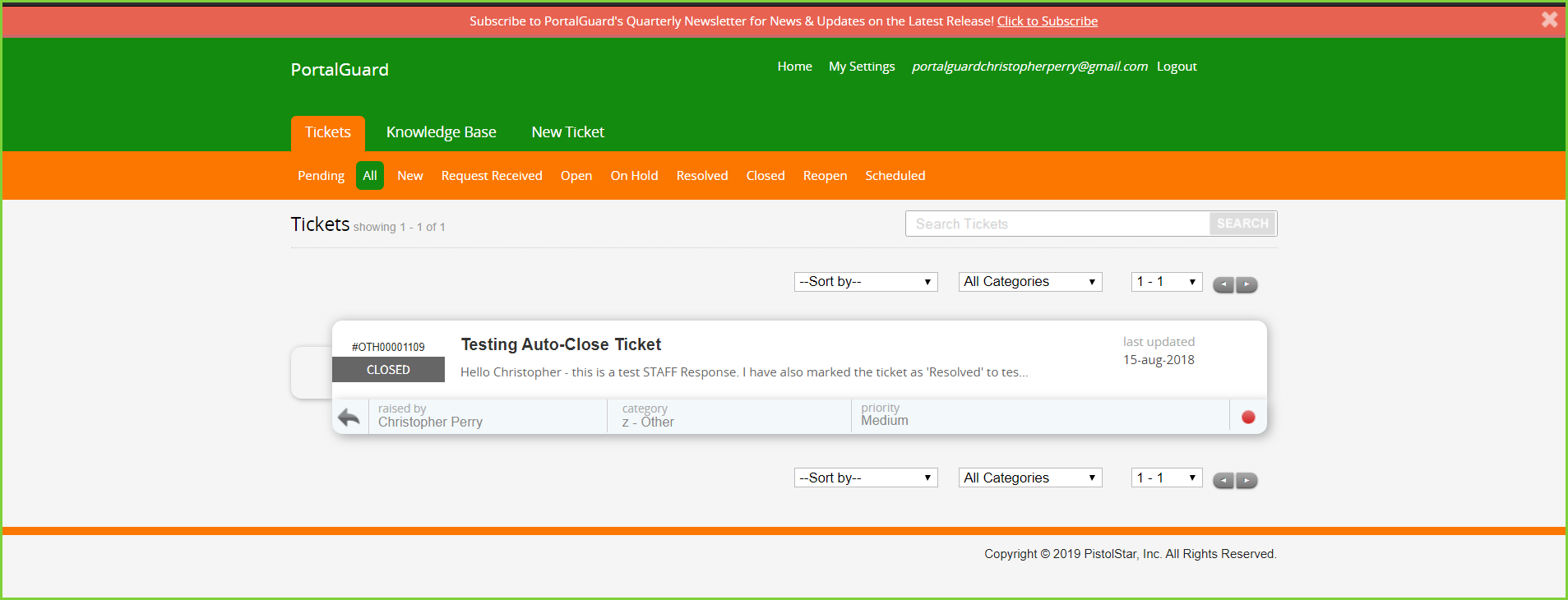This screenshot has width=1568, height=600.
Task: Open the Testing Auto-Close Ticket title
Action: (561, 344)
